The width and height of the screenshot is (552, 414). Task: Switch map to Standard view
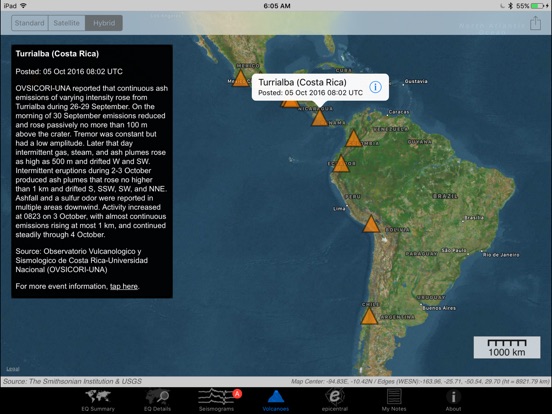pos(30,23)
